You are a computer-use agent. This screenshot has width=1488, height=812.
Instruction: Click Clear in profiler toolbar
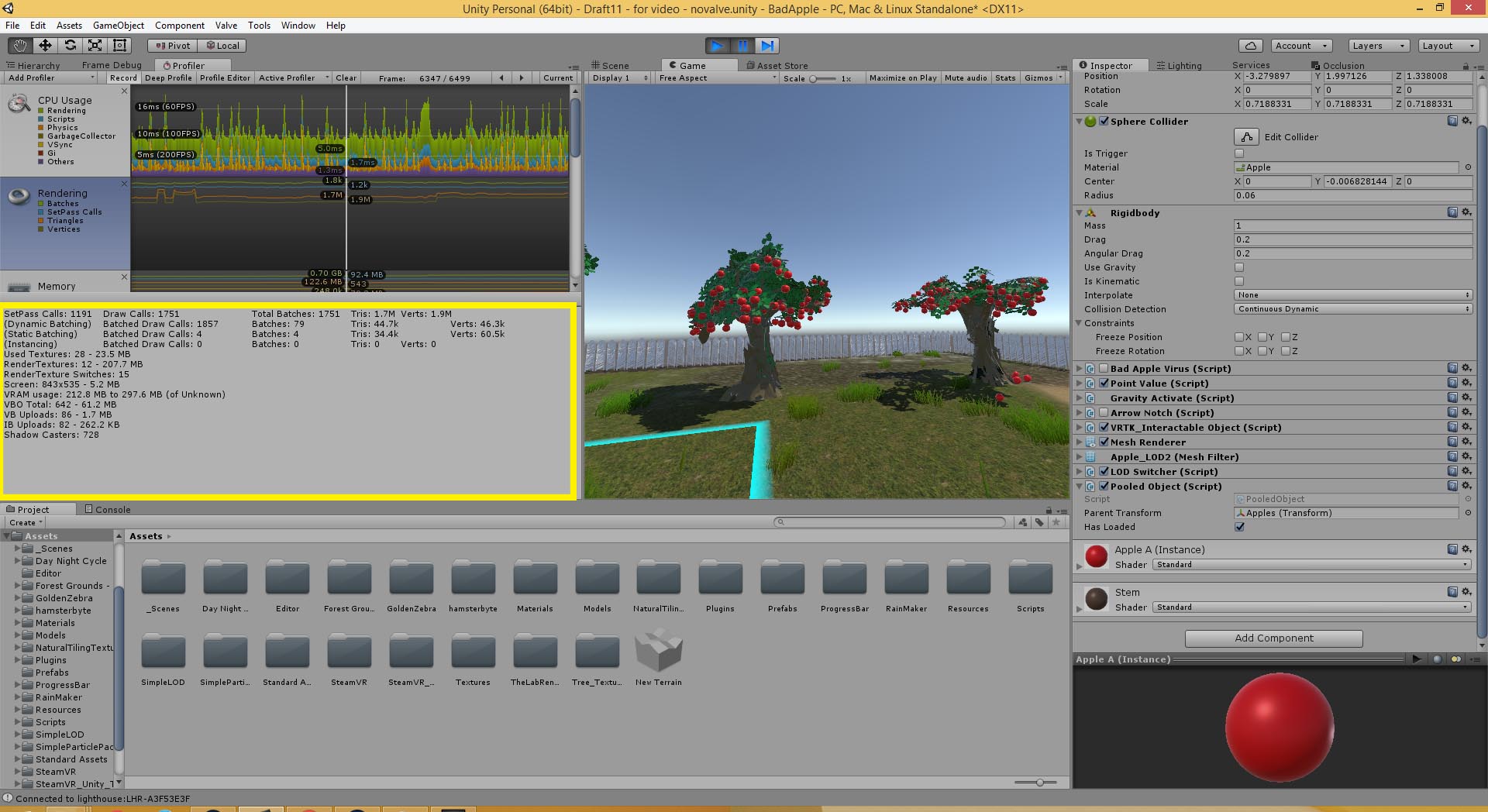point(346,78)
